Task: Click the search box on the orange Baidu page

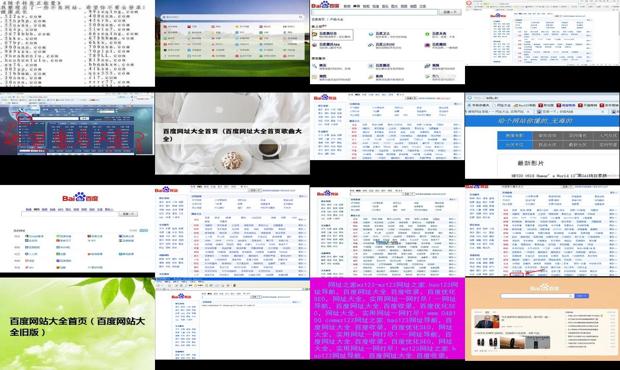Action: click(537, 296)
